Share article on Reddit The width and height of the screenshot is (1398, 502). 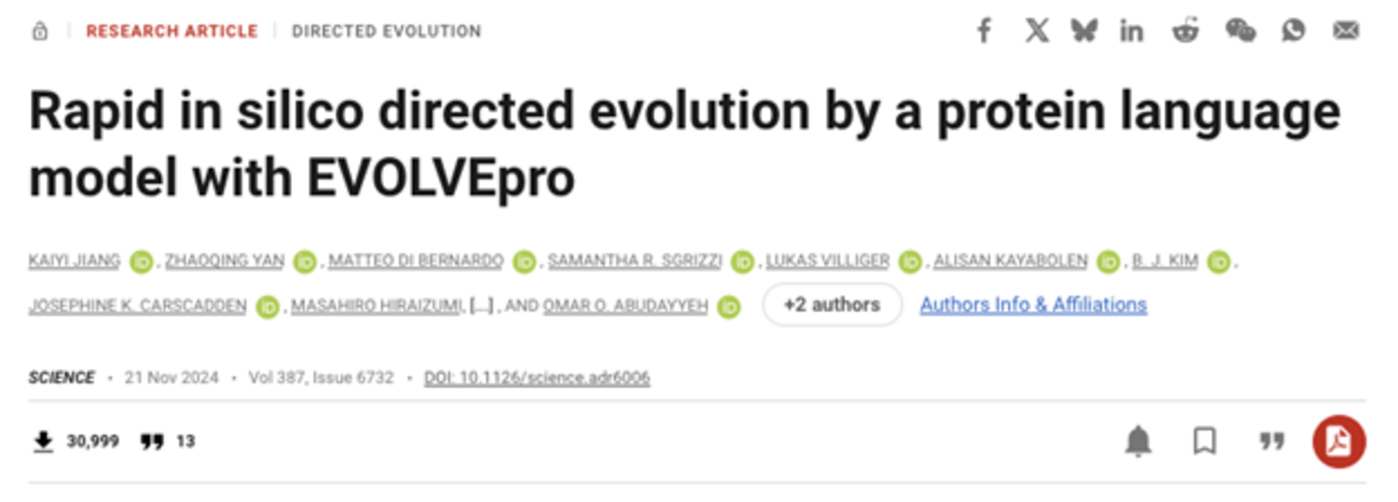tap(1186, 31)
